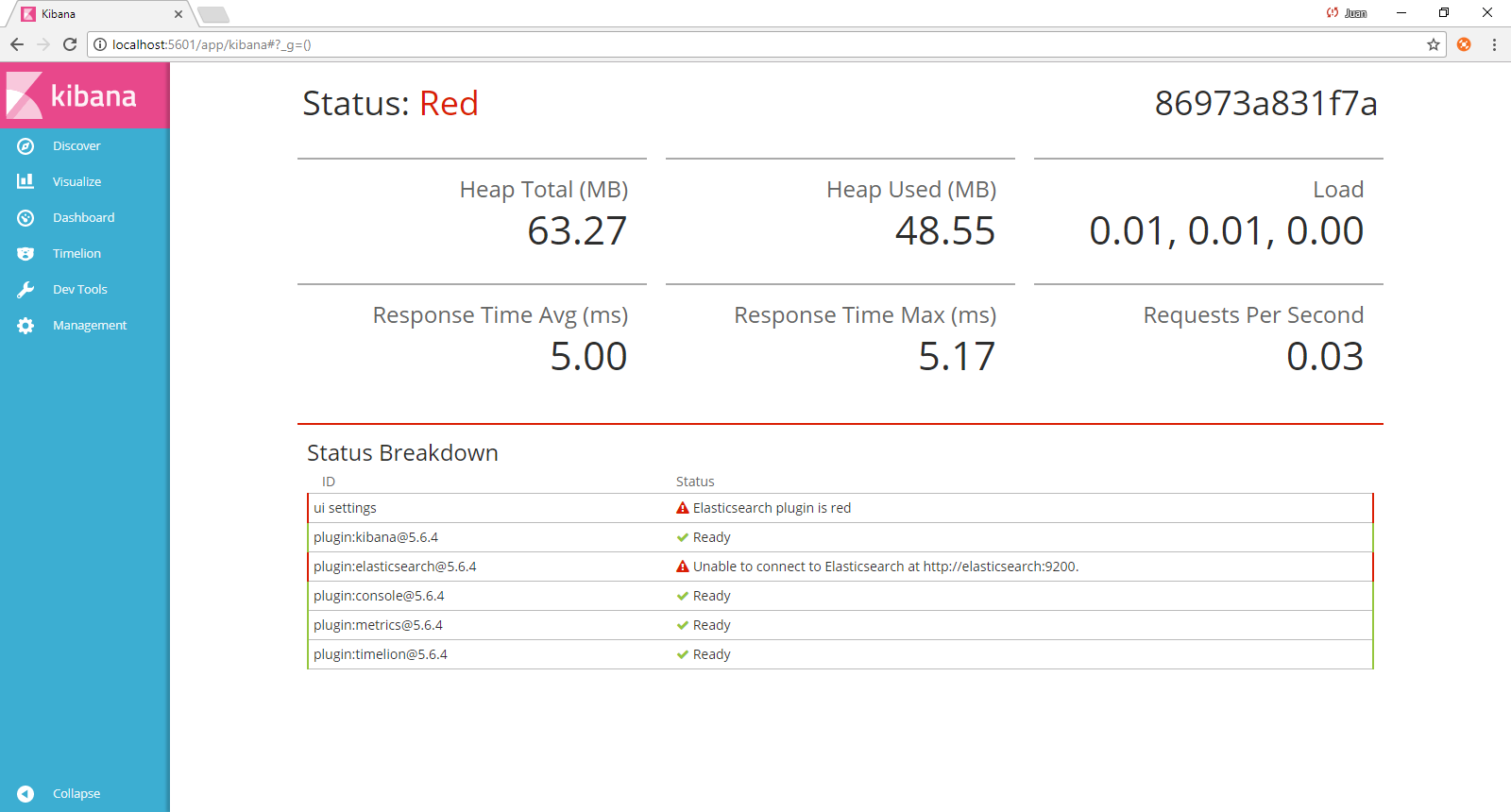The image size is (1511, 812).
Task: Go to Discover in the sidebar
Action: pyautogui.click(x=76, y=146)
